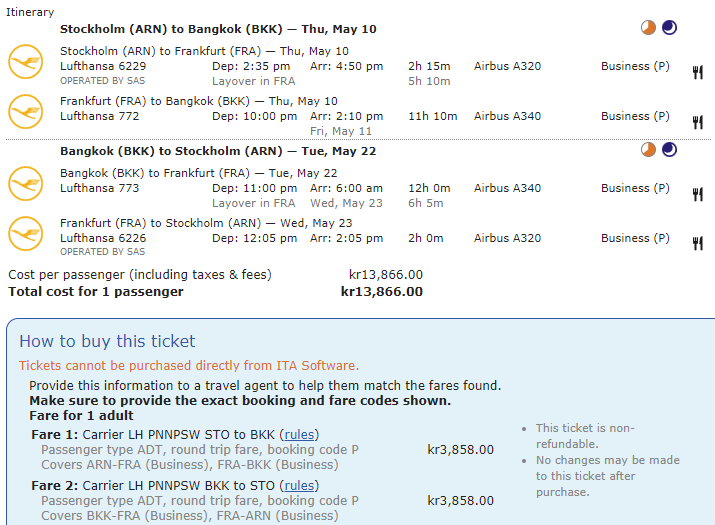Open the rules link for Fare 1

(300, 435)
